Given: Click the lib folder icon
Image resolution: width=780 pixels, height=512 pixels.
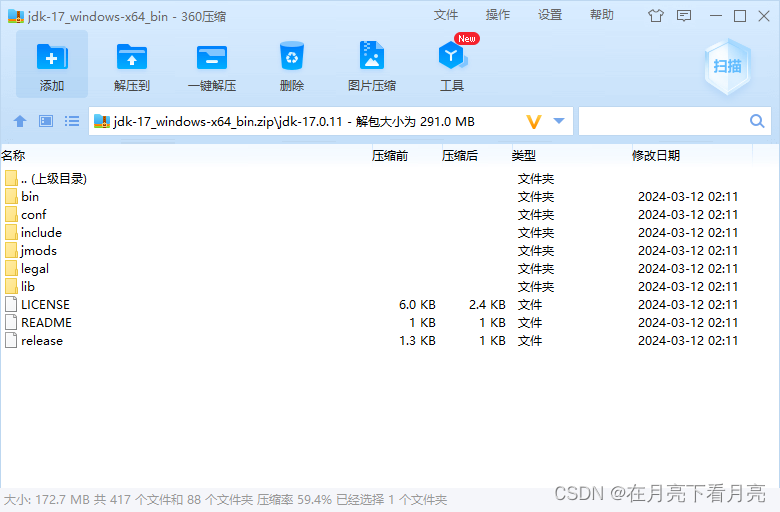Looking at the screenshot, I should point(11,286).
